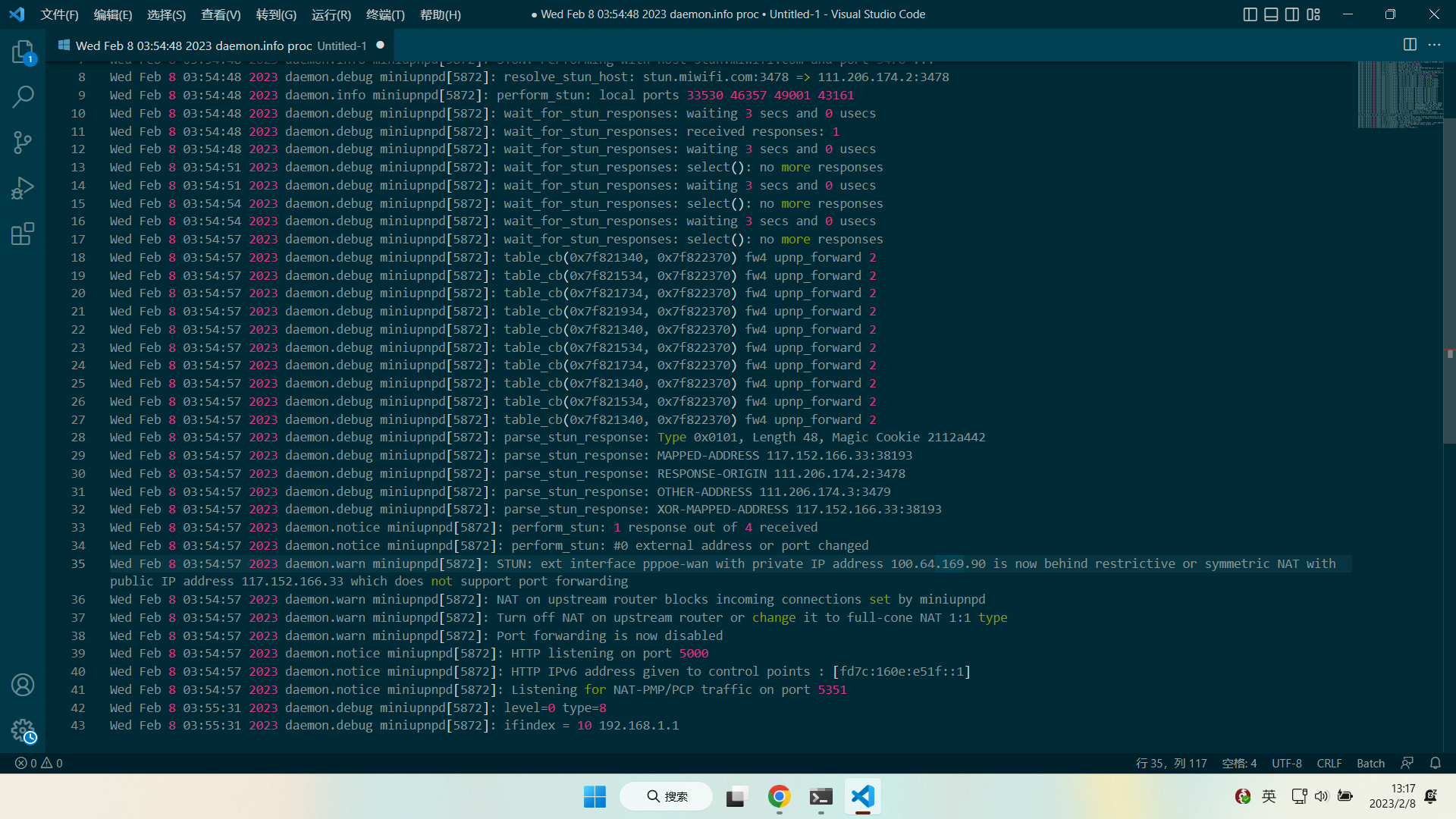Open the 文件(F) menu
1456x819 pixels.
coord(59,14)
